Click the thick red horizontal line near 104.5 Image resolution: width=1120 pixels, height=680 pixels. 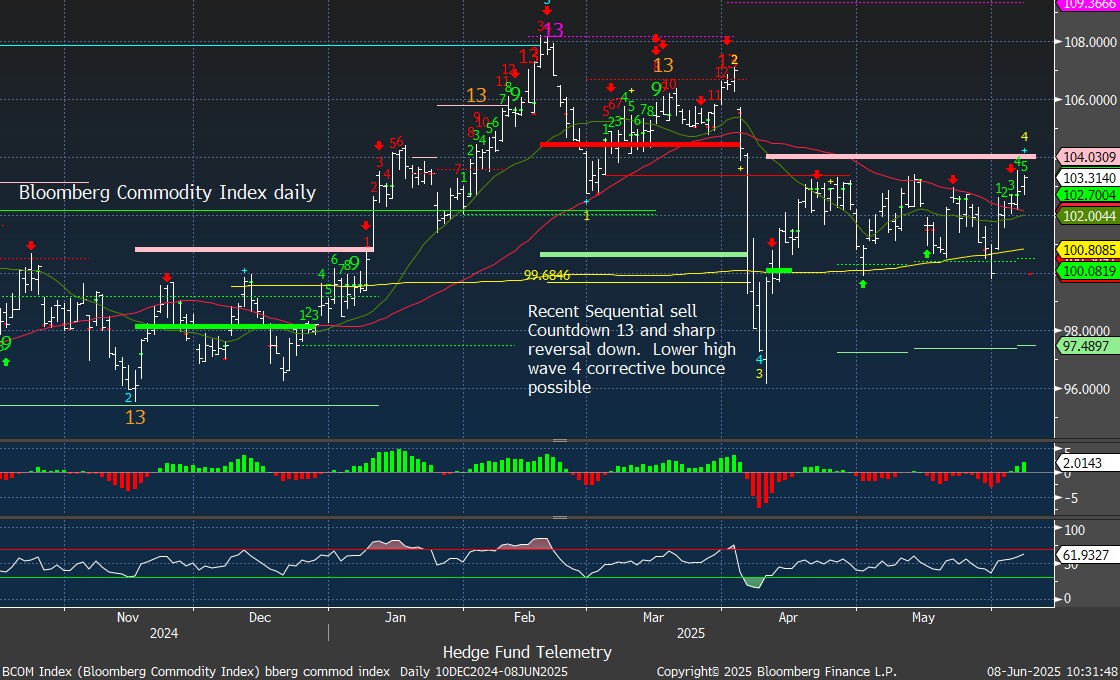[640, 144]
